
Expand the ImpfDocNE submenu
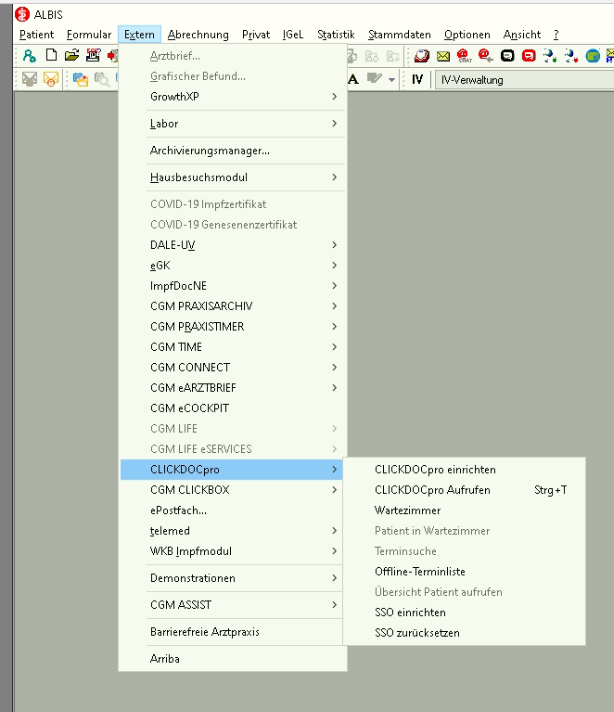coord(233,286)
